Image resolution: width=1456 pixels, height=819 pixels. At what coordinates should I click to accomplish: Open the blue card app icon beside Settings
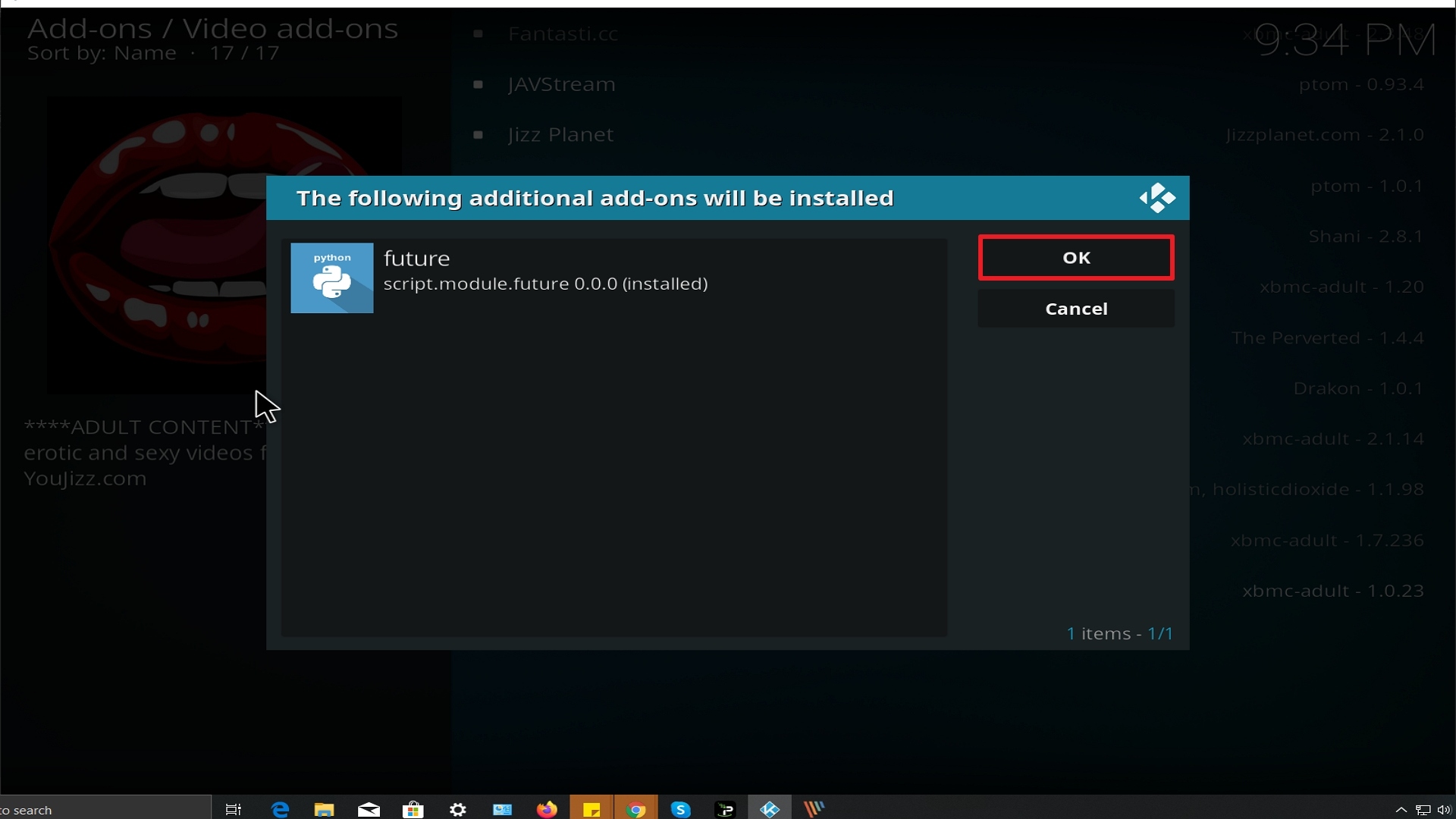point(503,809)
